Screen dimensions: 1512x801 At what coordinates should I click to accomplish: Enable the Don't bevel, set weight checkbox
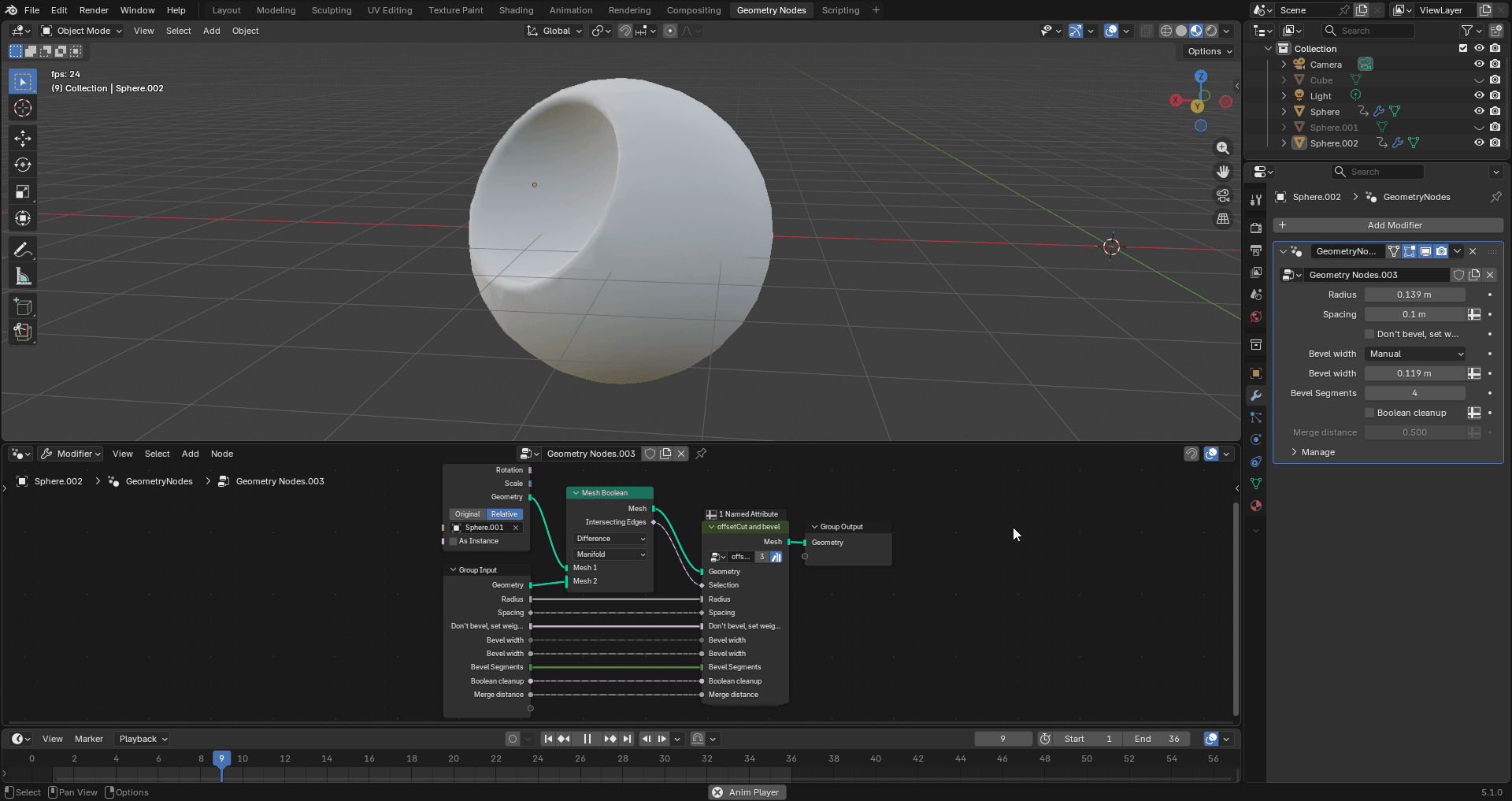1369,334
